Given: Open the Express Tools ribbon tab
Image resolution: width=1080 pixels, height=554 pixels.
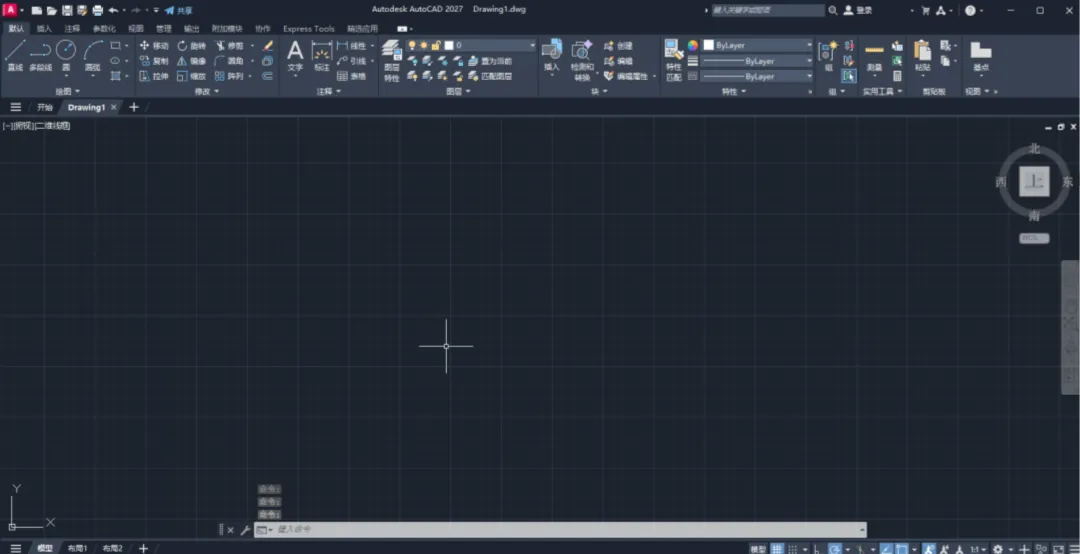Looking at the screenshot, I should (309, 29).
